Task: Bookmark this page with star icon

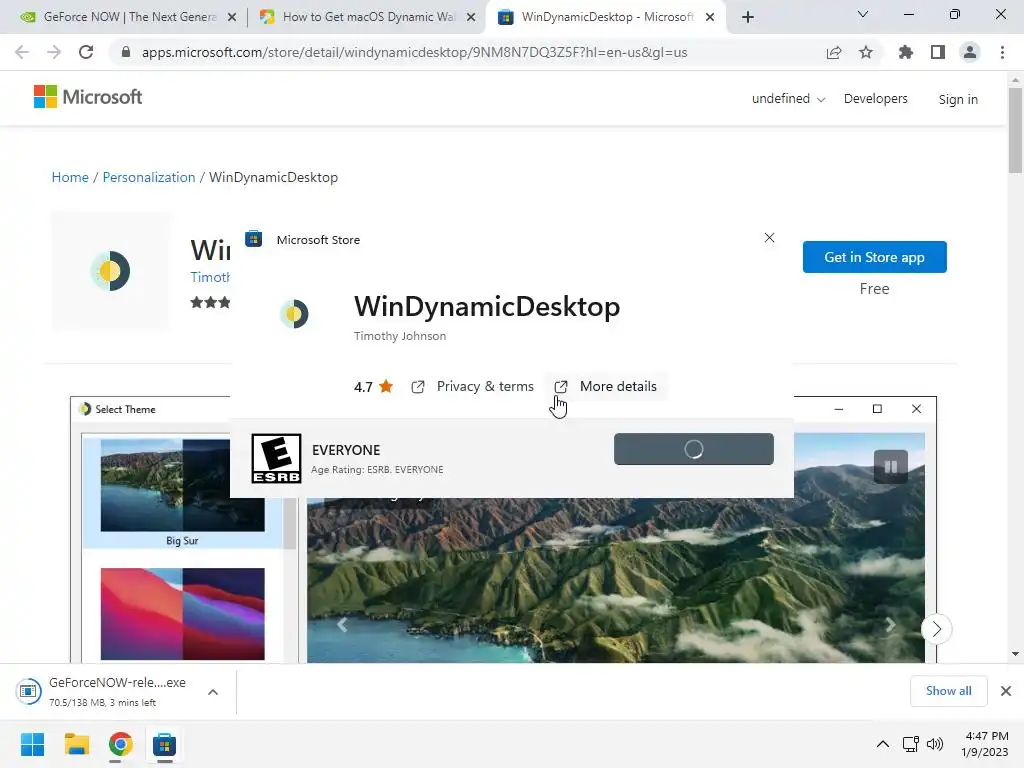Action: (866, 52)
